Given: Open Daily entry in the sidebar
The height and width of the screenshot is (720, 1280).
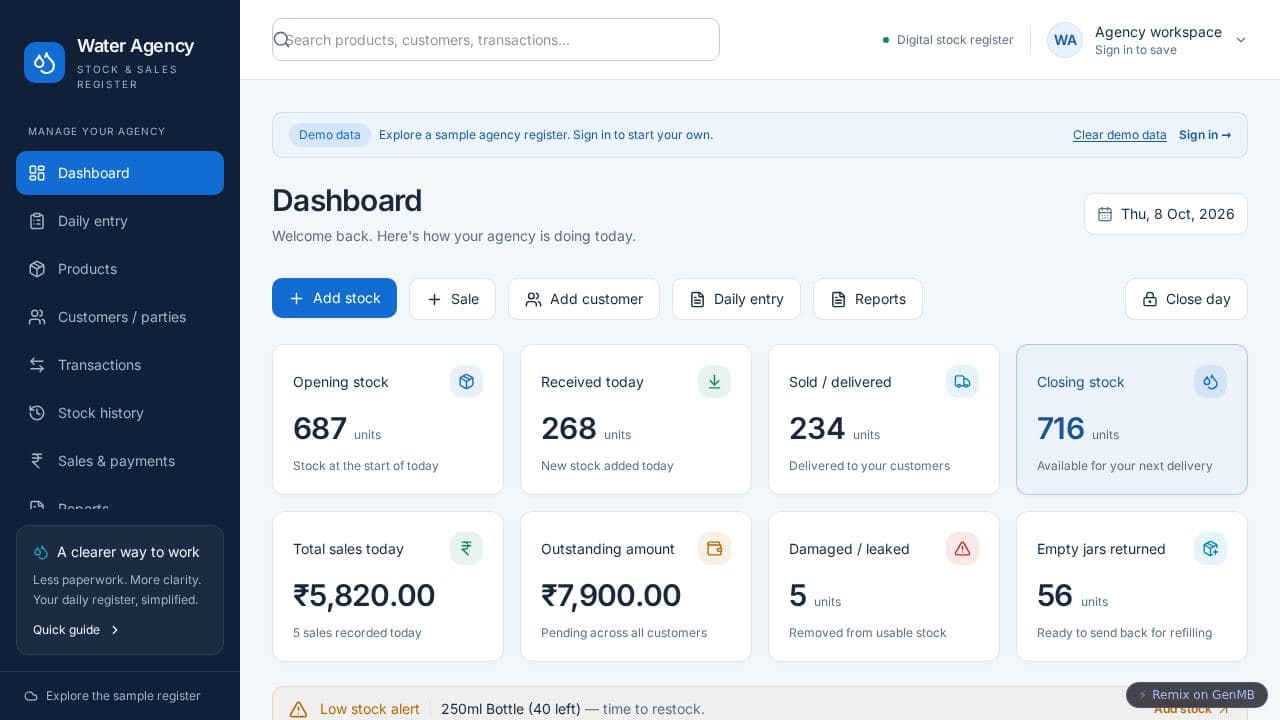Looking at the screenshot, I should coord(120,221).
